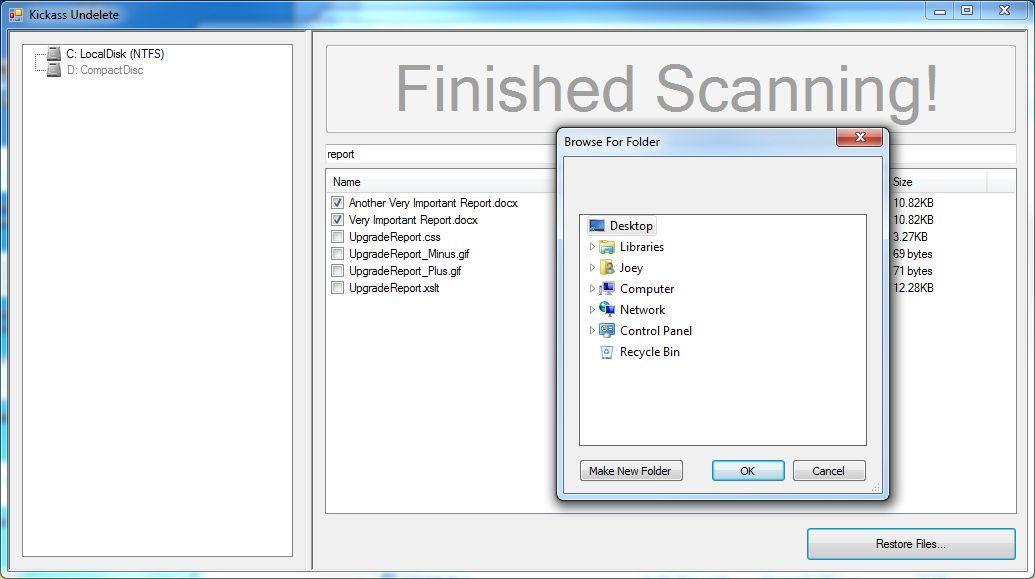Click the report search filter field

(x=441, y=154)
